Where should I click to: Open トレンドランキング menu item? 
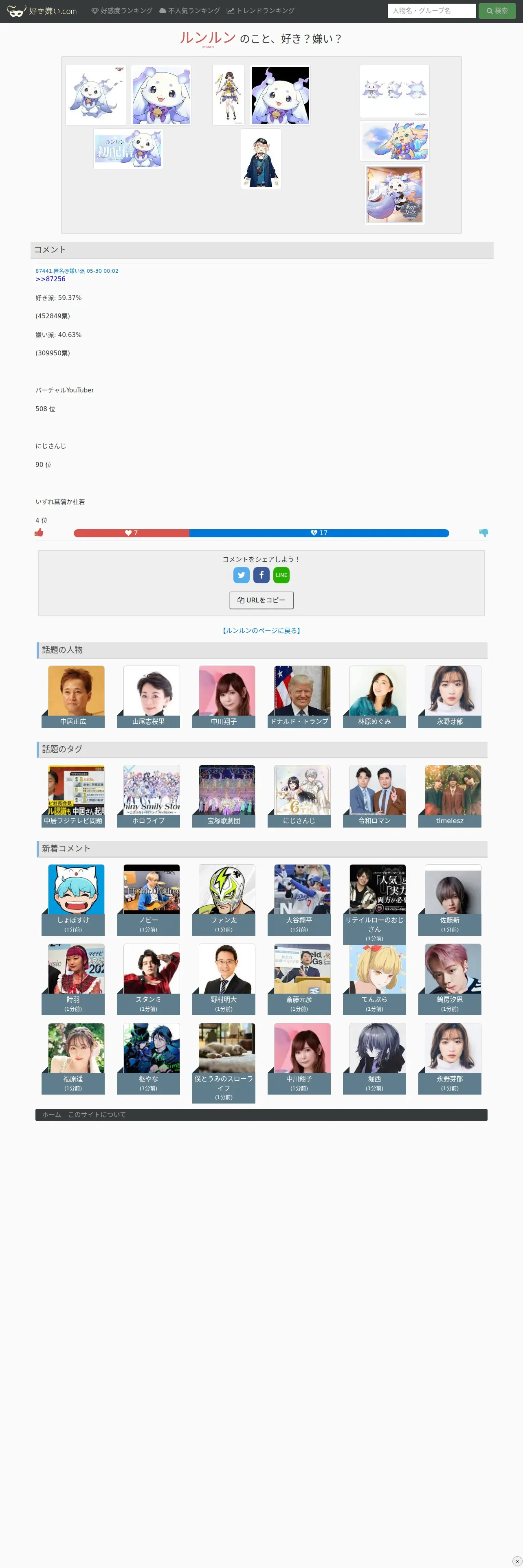260,11
